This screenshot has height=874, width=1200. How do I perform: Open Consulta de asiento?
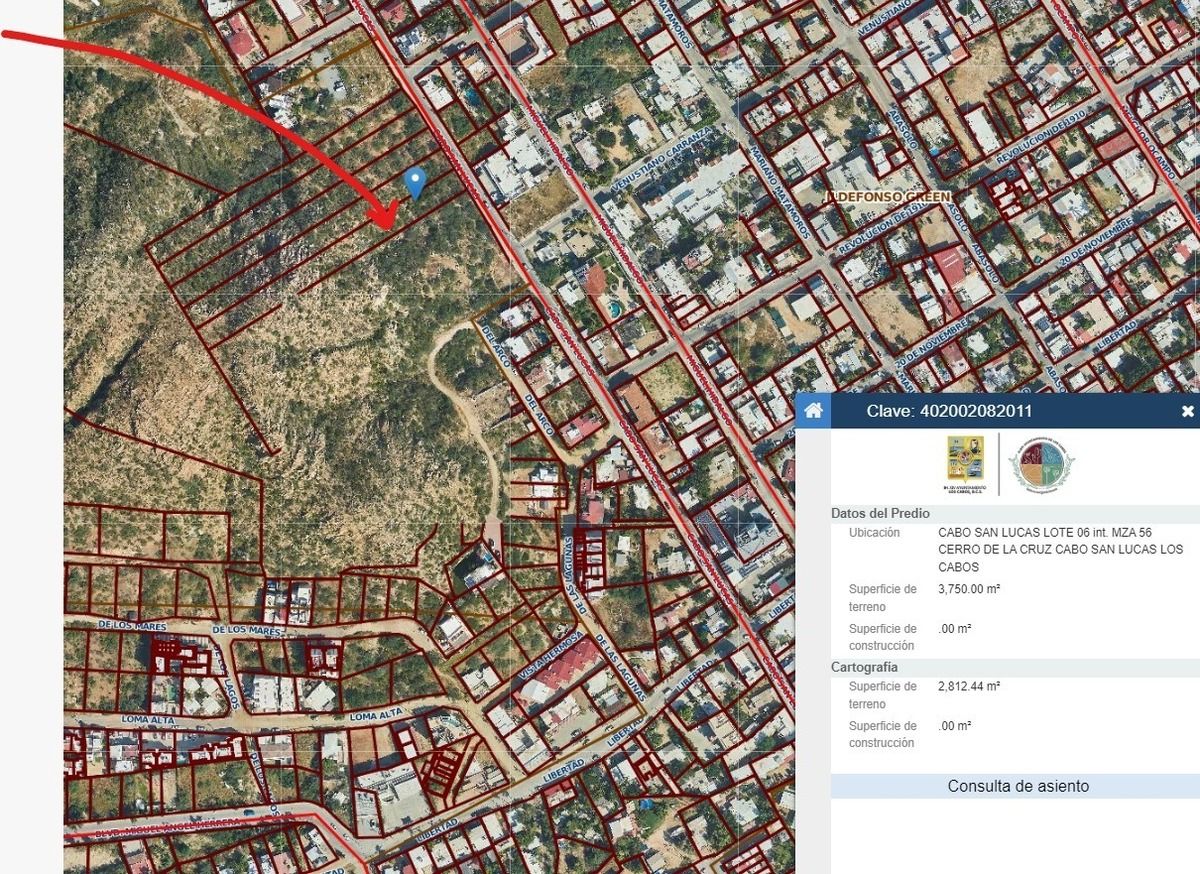pyautogui.click(x=1018, y=786)
